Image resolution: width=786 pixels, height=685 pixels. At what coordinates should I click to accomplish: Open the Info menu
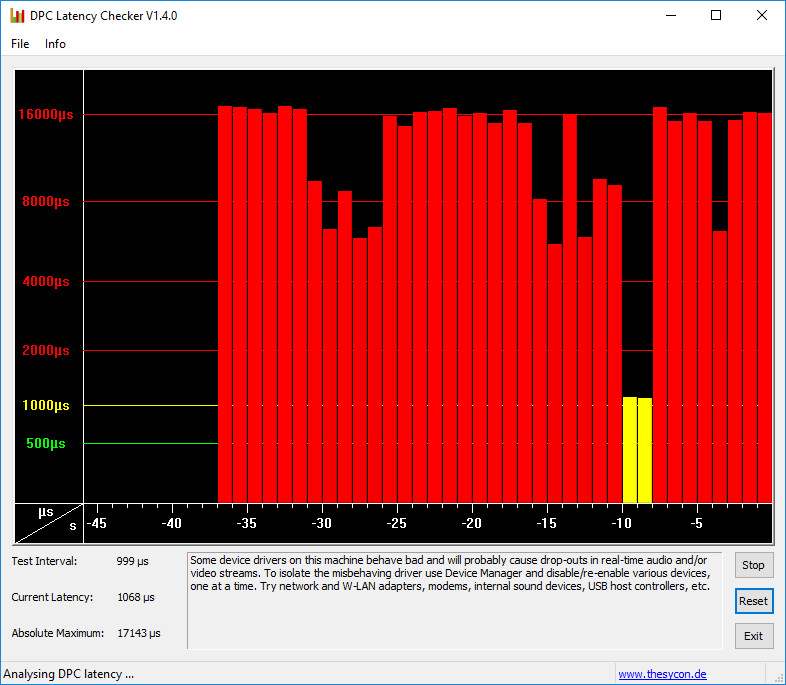pyautogui.click(x=55, y=44)
